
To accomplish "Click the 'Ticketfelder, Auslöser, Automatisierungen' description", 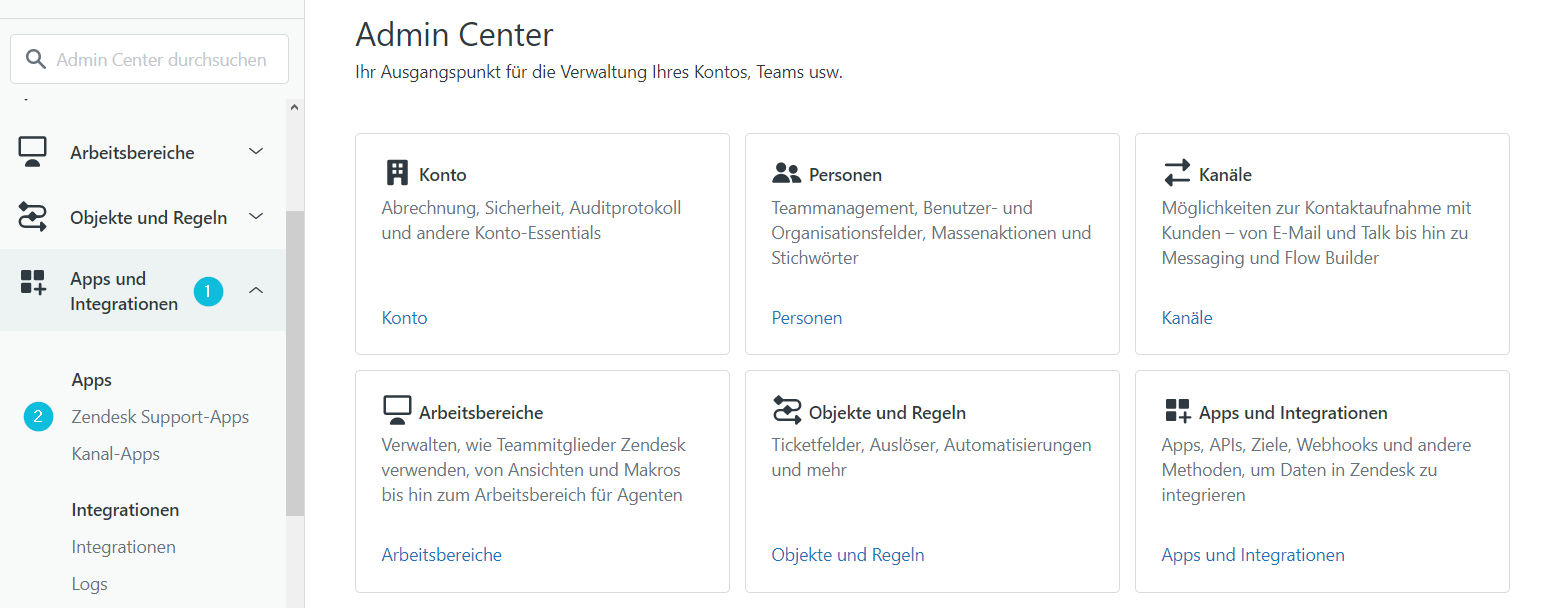I will coord(931,457).
